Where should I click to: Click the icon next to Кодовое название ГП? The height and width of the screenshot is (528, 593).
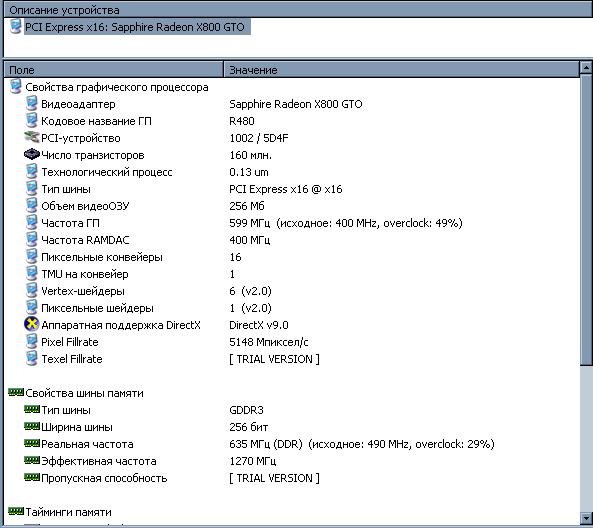click(31, 121)
